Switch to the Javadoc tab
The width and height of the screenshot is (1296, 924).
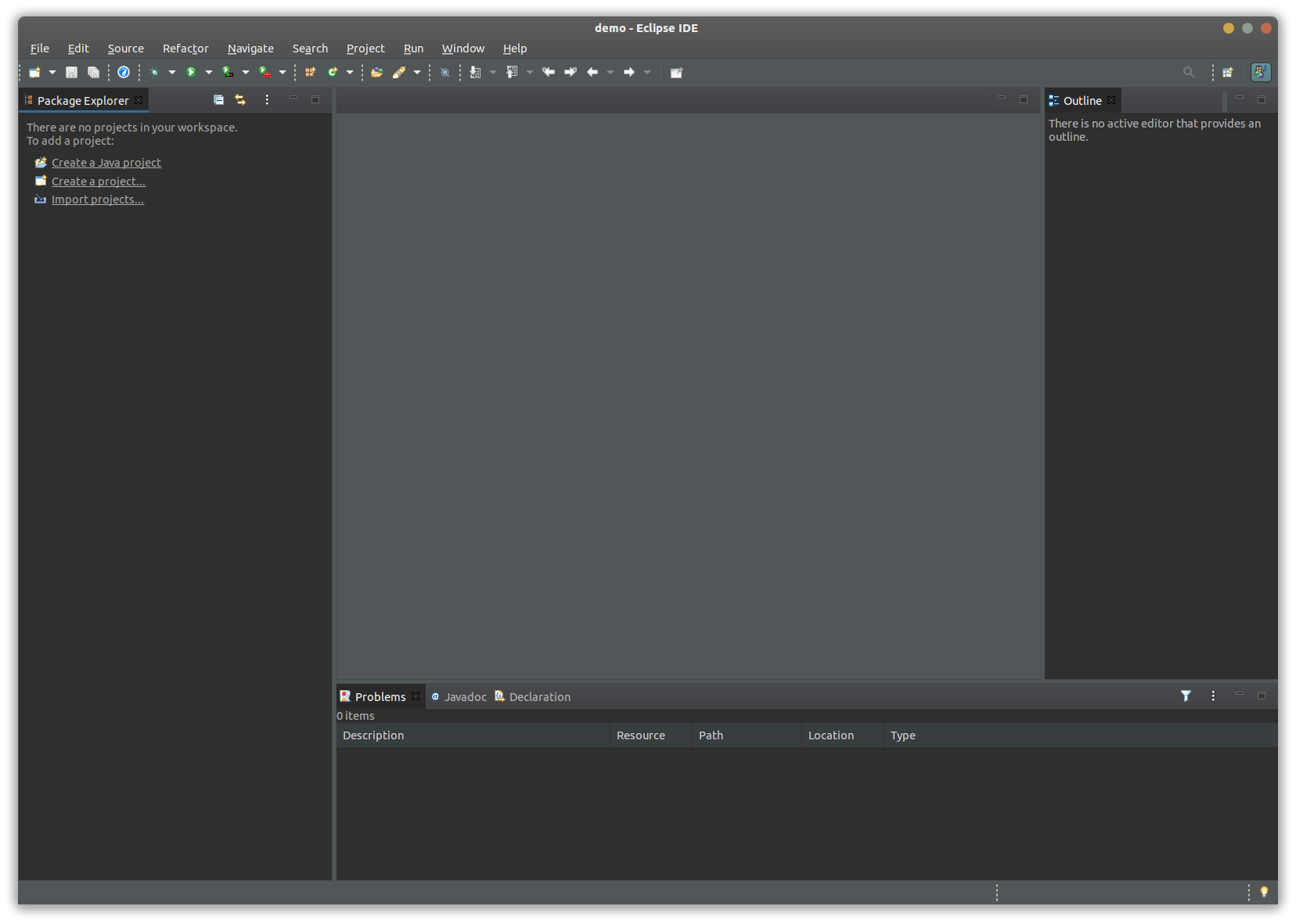point(459,696)
